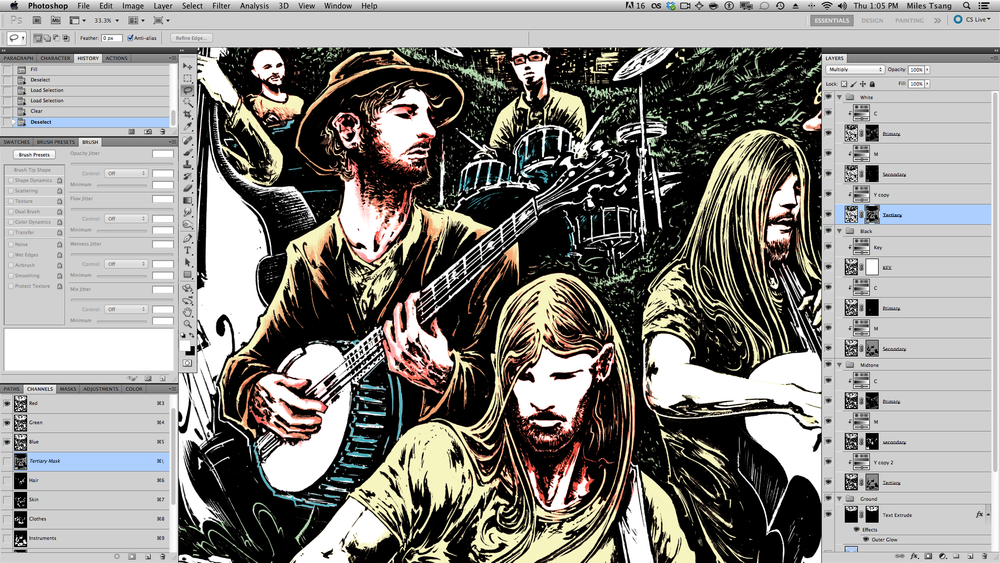The height and width of the screenshot is (563, 1000).
Task: Select the Hair channel
Action: click(x=86, y=480)
